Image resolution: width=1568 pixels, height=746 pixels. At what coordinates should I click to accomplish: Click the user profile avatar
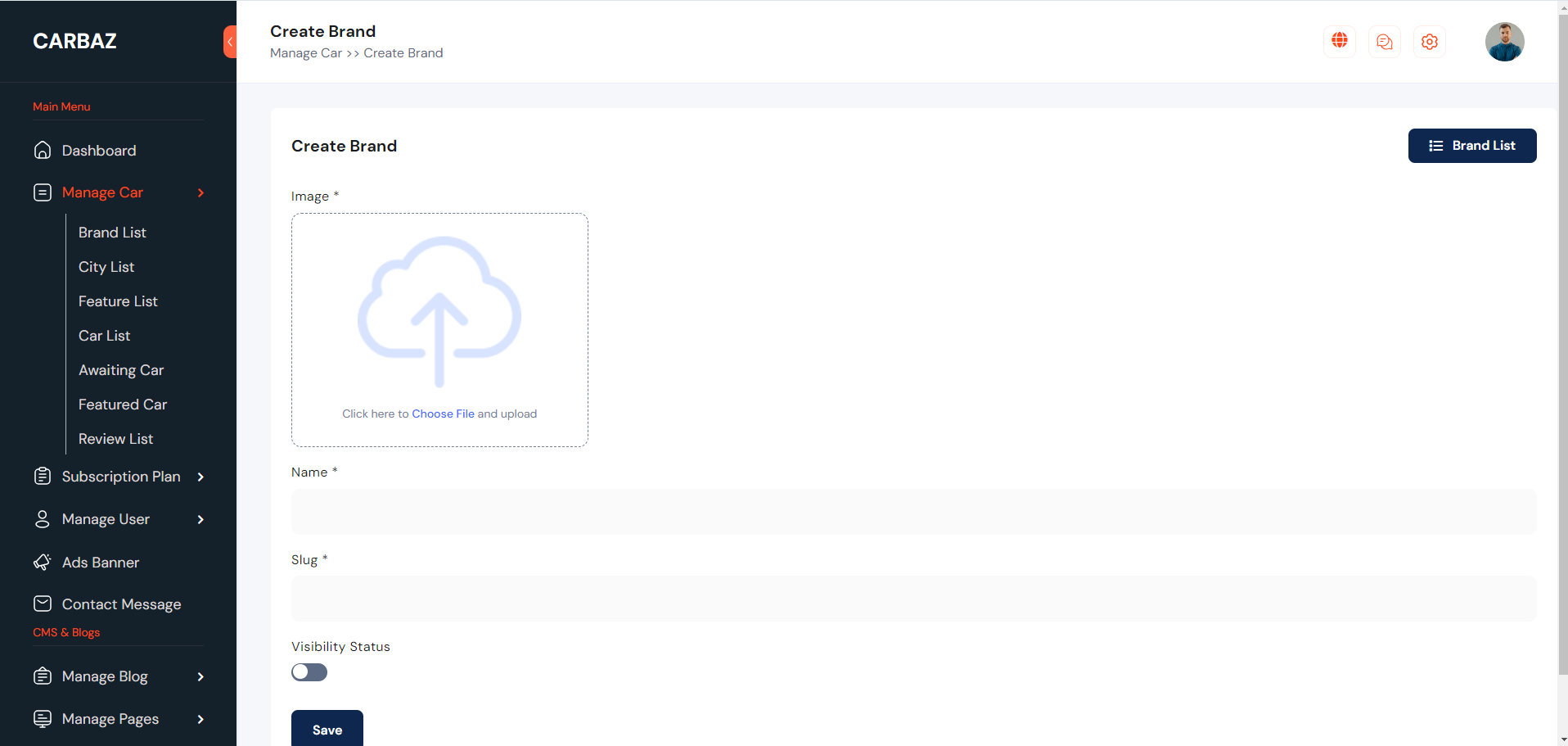[1504, 42]
